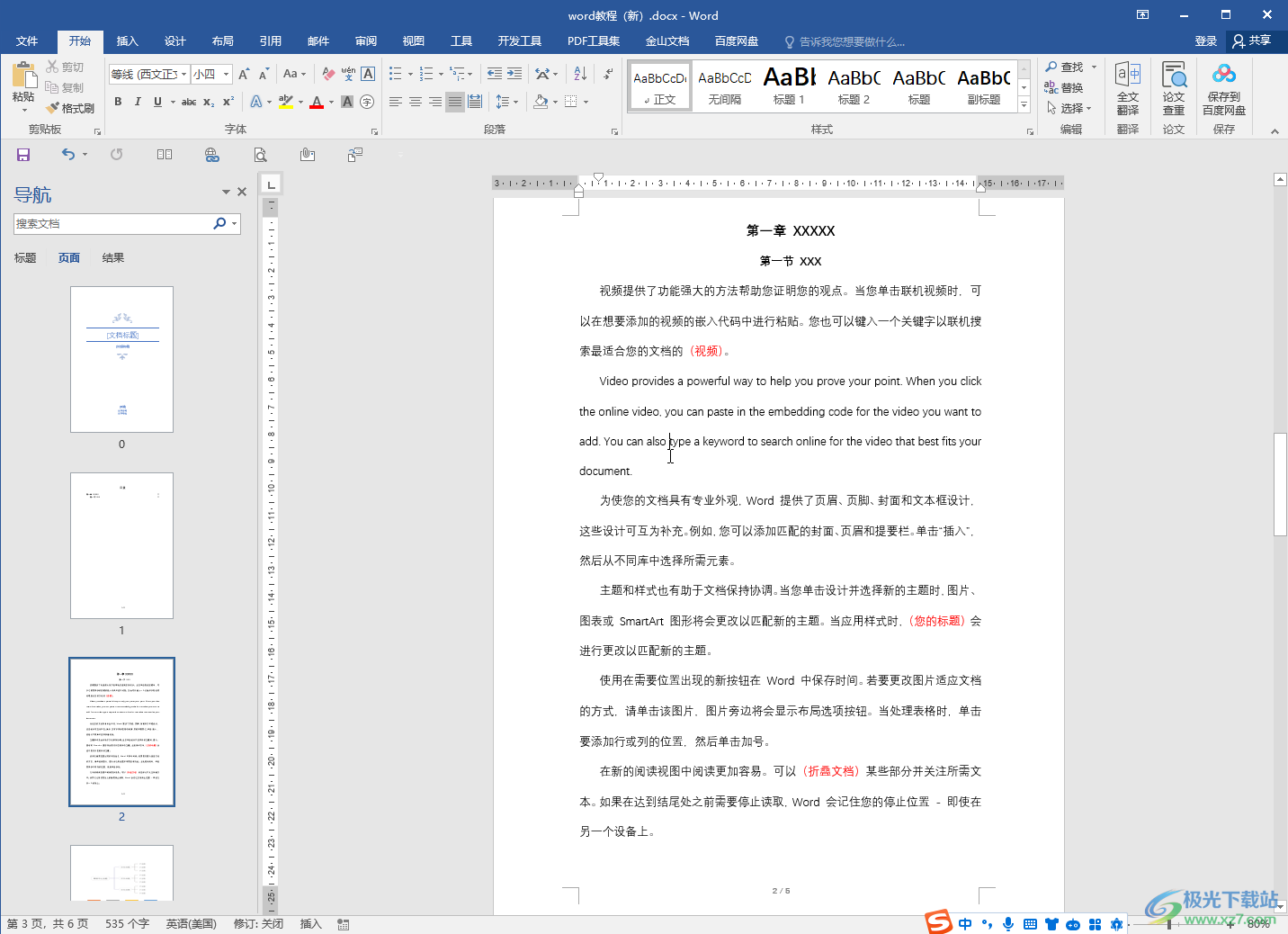Apply superscript formatting

click(228, 102)
